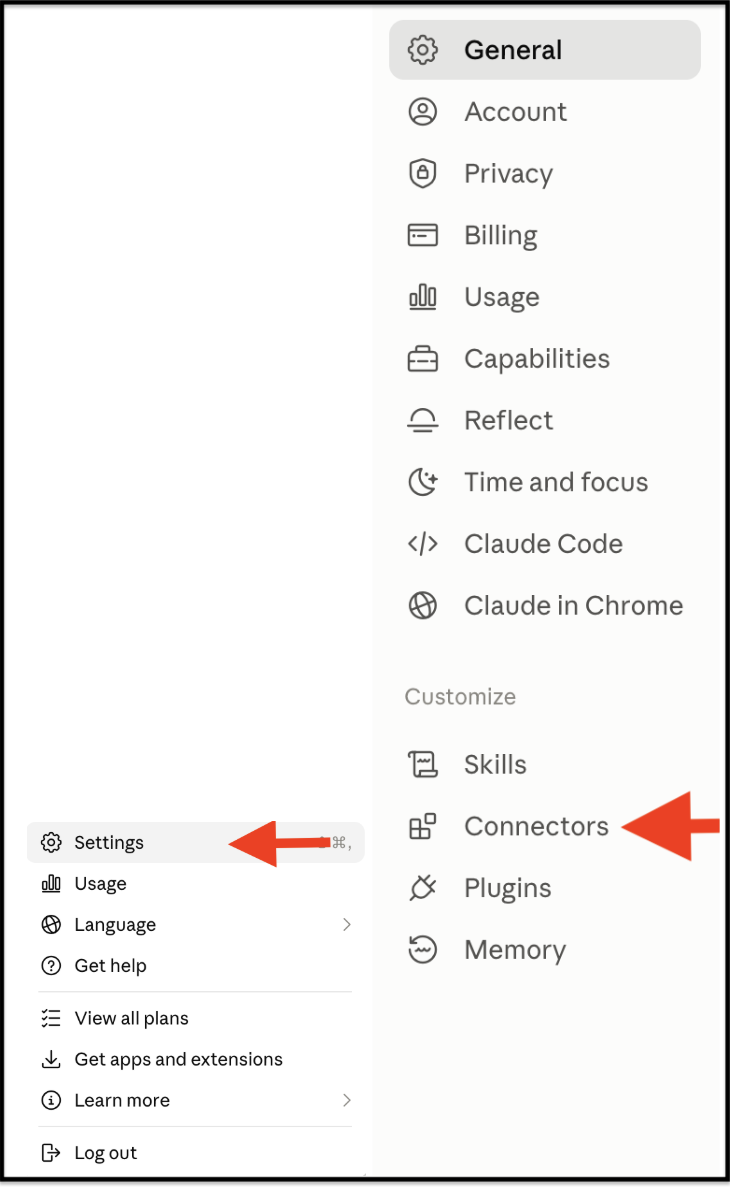This screenshot has width=730, height=1188.
Task: Click the Privacy shield lock icon
Action: click(x=423, y=174)
